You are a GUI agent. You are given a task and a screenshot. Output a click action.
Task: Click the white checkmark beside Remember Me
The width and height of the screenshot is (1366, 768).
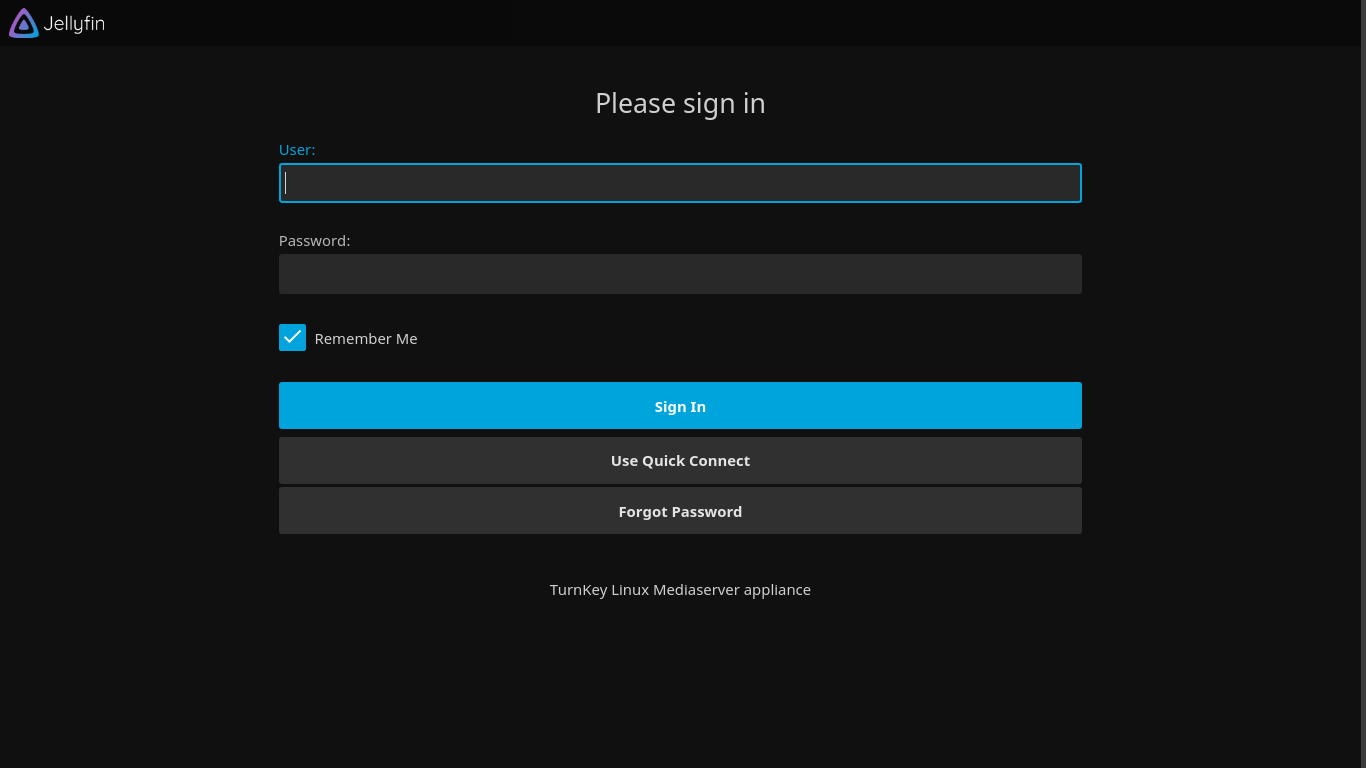point(292,338)
